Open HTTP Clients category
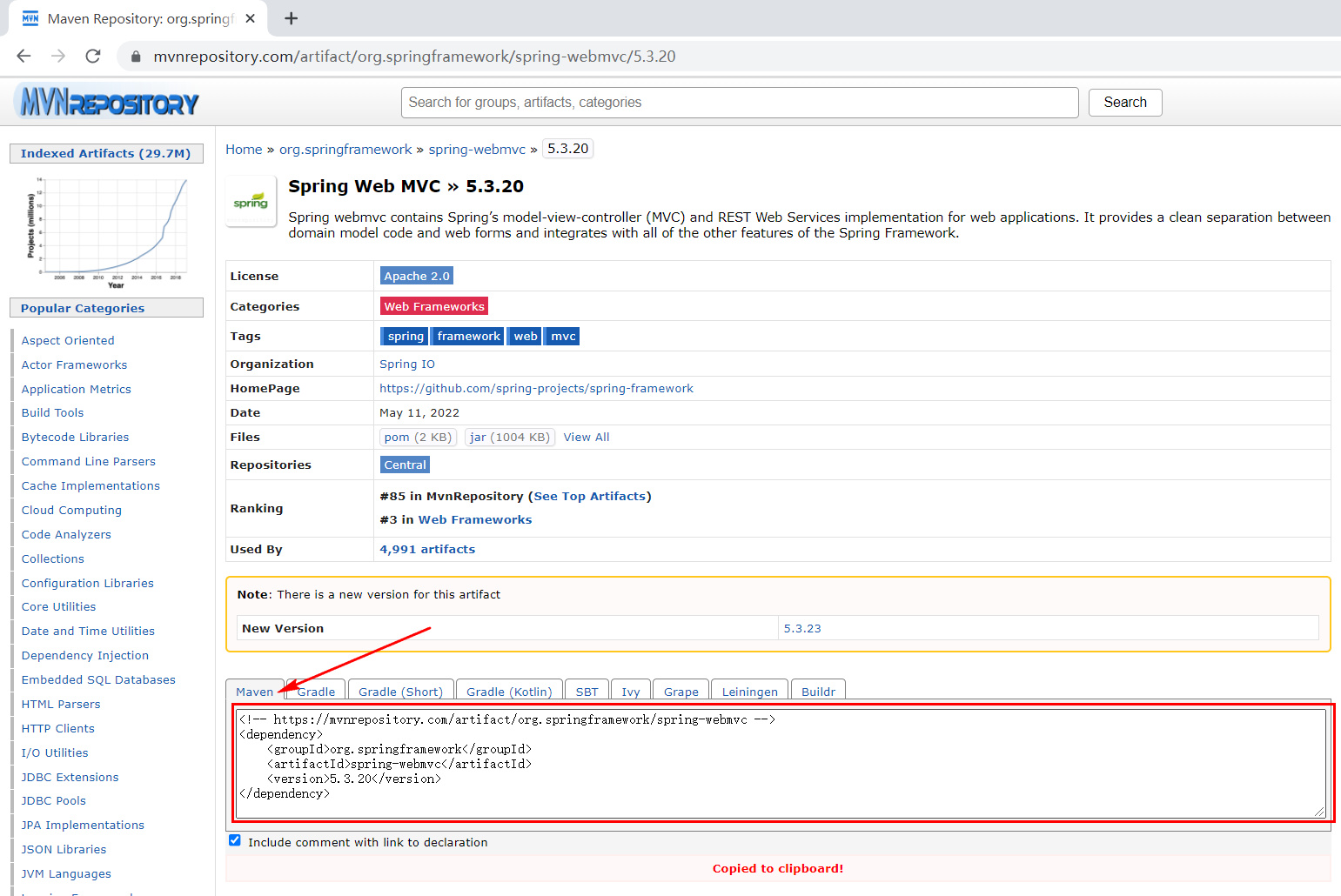The width and height of the screenshot is (1341, 896). click(x=58, y=729)
